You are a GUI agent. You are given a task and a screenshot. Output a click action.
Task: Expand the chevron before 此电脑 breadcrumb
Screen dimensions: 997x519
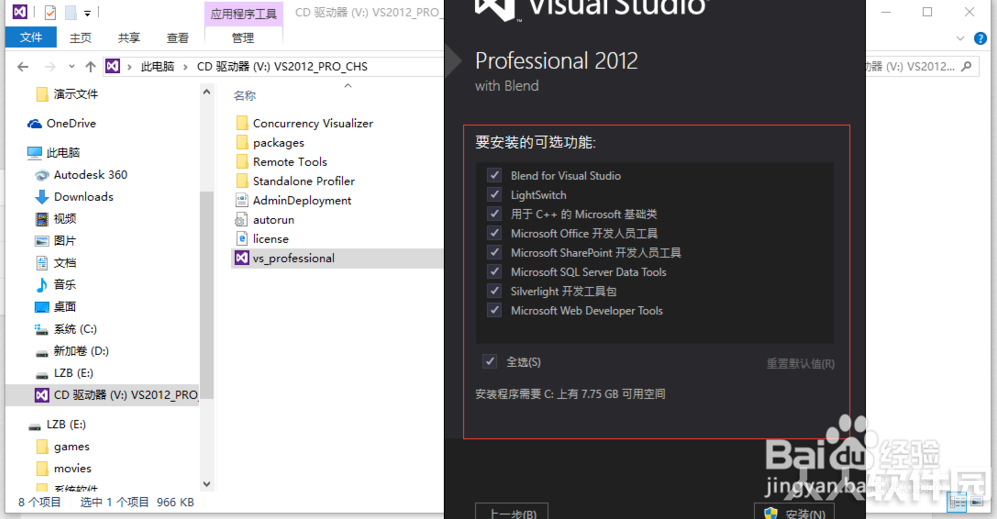[129, 66]
